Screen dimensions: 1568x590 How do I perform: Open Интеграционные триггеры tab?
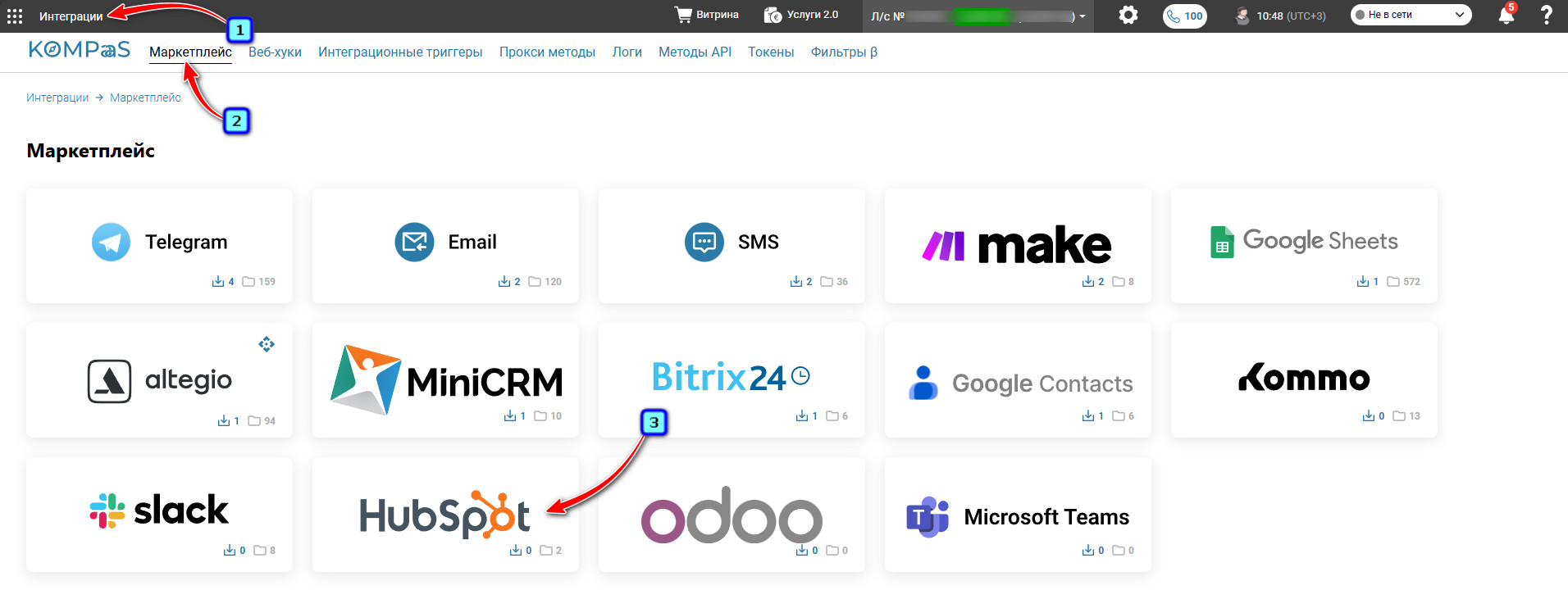pyautogui.click(x=400, y=52)
